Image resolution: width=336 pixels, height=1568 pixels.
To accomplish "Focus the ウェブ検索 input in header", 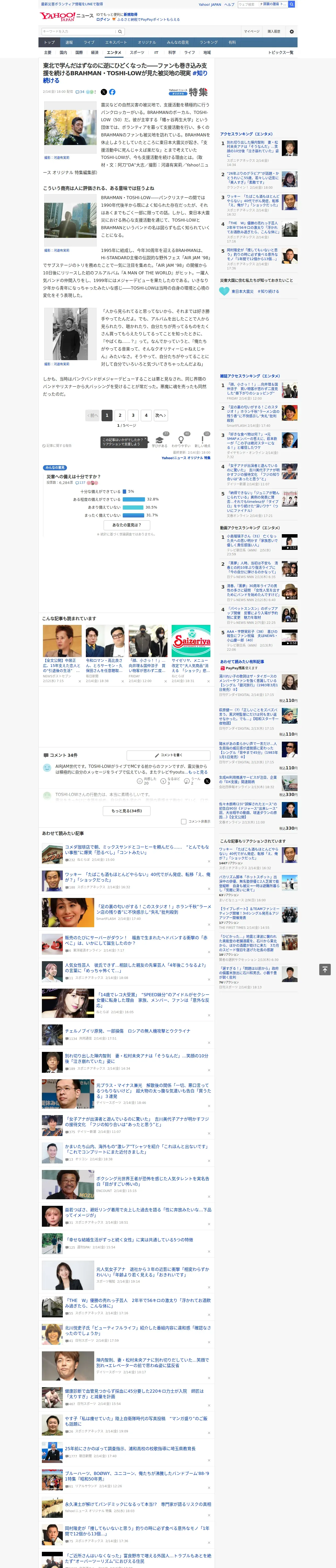I will [x=248, y=4].
